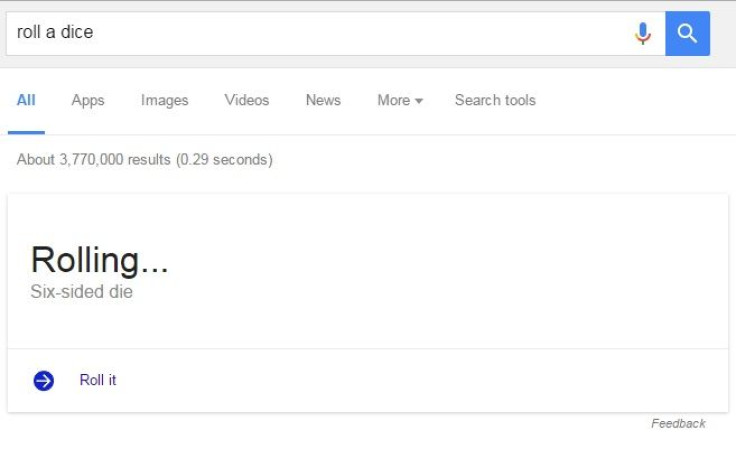Click the results count text
Image resolution: width=736 pixels, height=449 pixels.
click(x=145, y=160)
